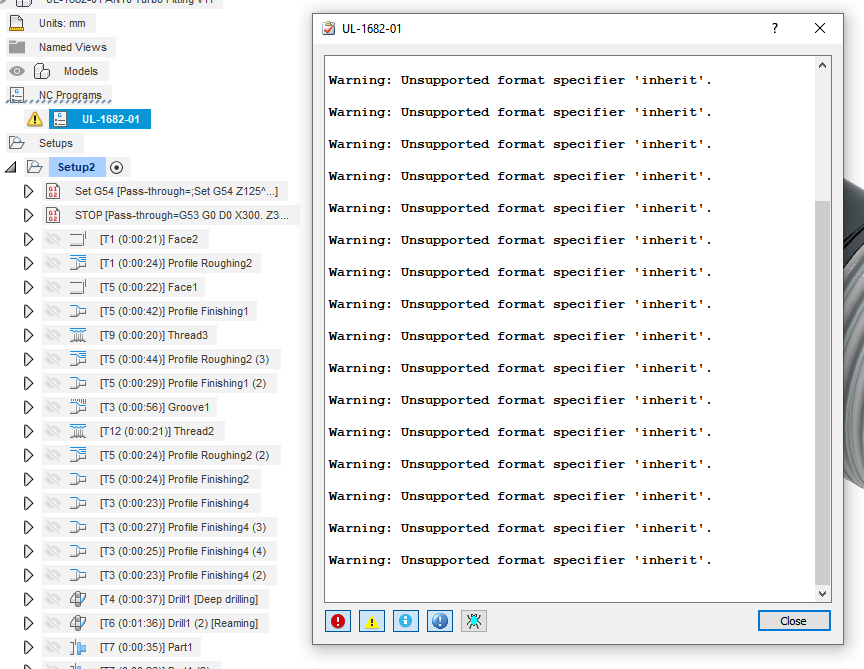864x669 pixels.
Task: Select the Thread3 operation icon
Action: point(78,335)
